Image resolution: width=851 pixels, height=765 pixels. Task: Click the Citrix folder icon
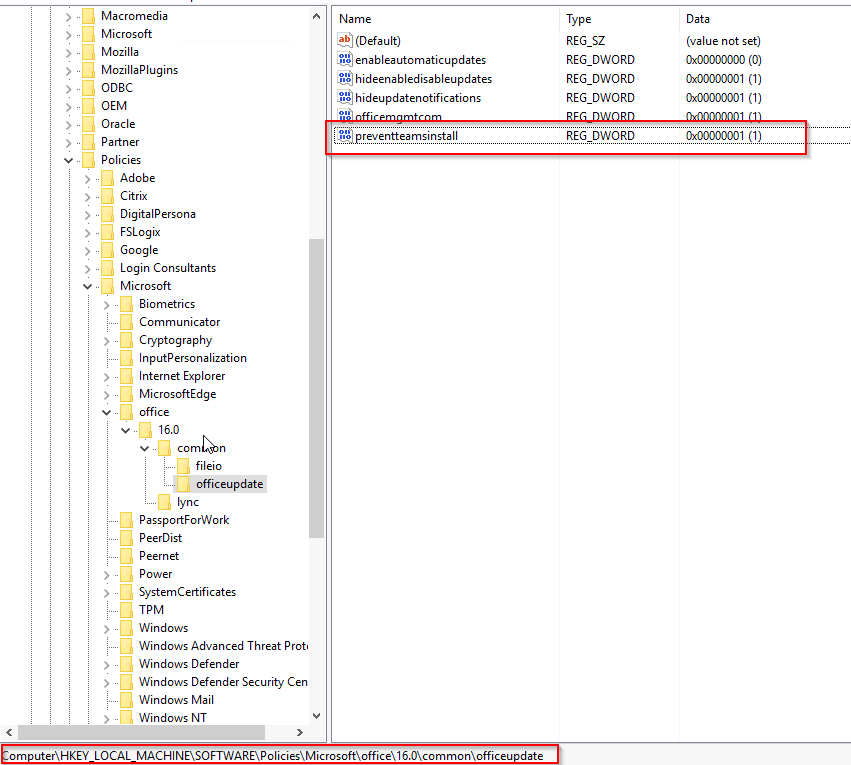(107, 196)
